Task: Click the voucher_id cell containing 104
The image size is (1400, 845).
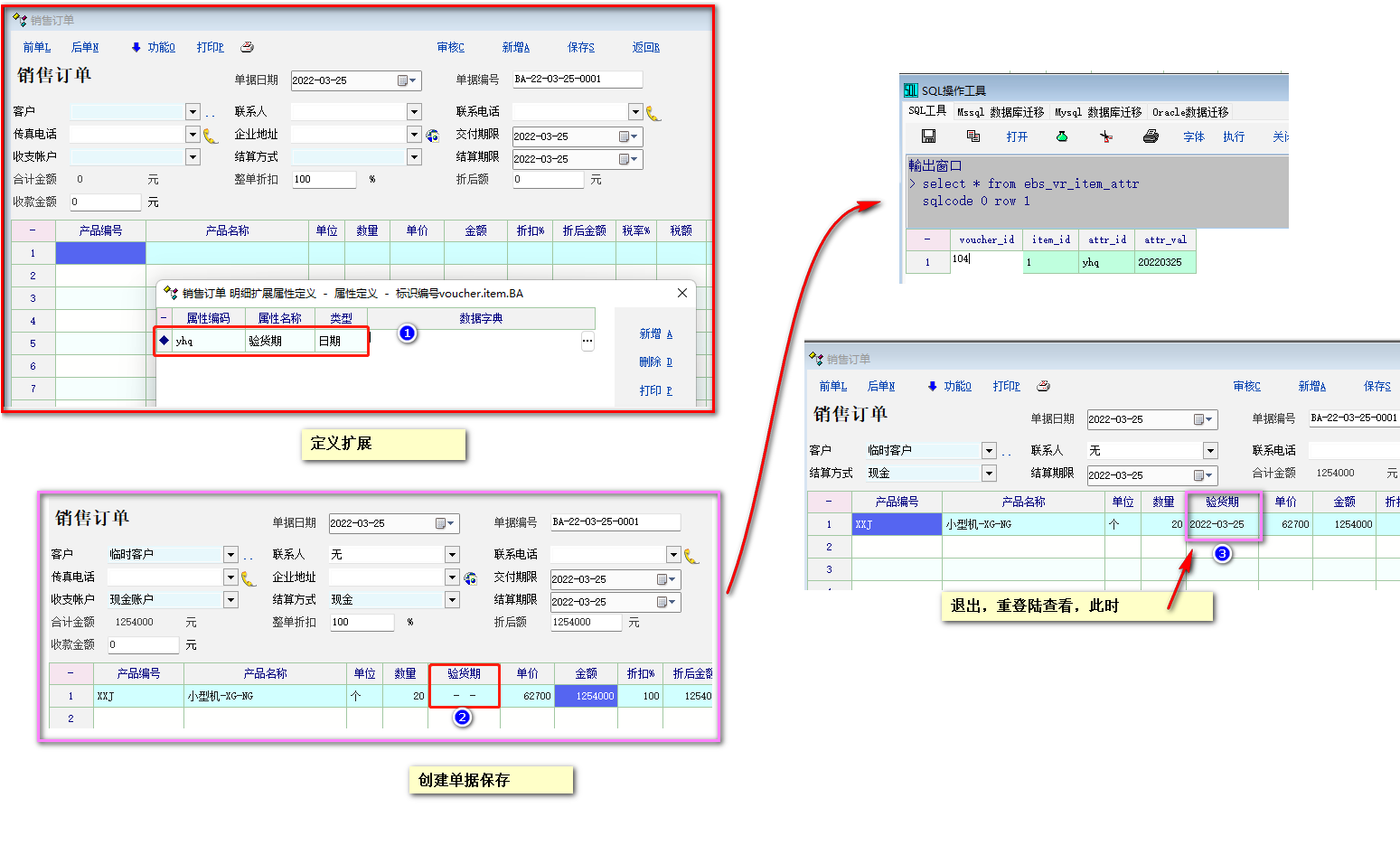Action: (x=985, y=261)
